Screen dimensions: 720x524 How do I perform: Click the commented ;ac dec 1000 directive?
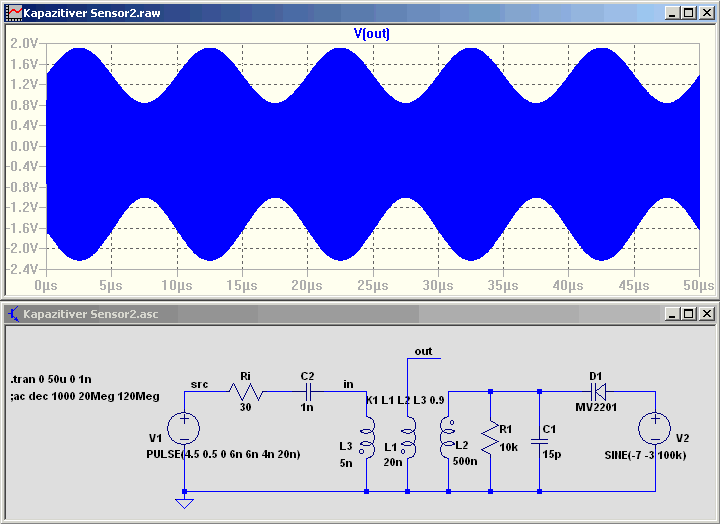(x=84, y=396)
